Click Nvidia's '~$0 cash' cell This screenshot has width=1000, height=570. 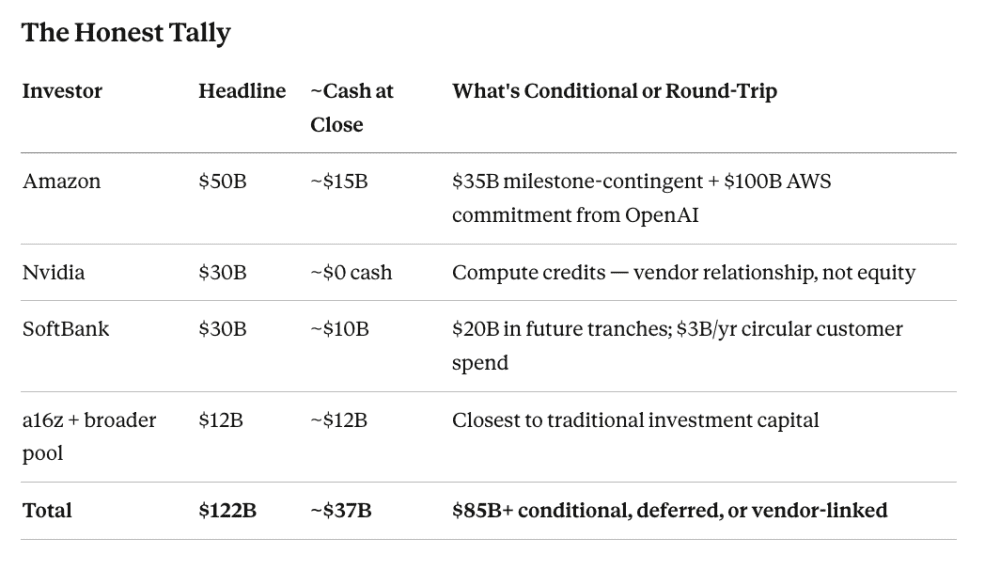(x=351, y=273)
